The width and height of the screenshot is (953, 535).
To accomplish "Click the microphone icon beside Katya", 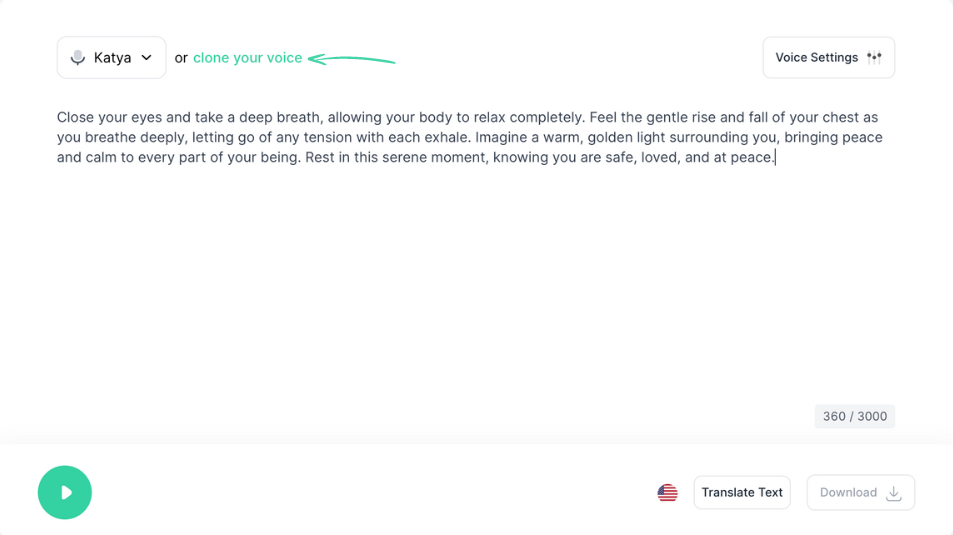I will tap(78, 58).
